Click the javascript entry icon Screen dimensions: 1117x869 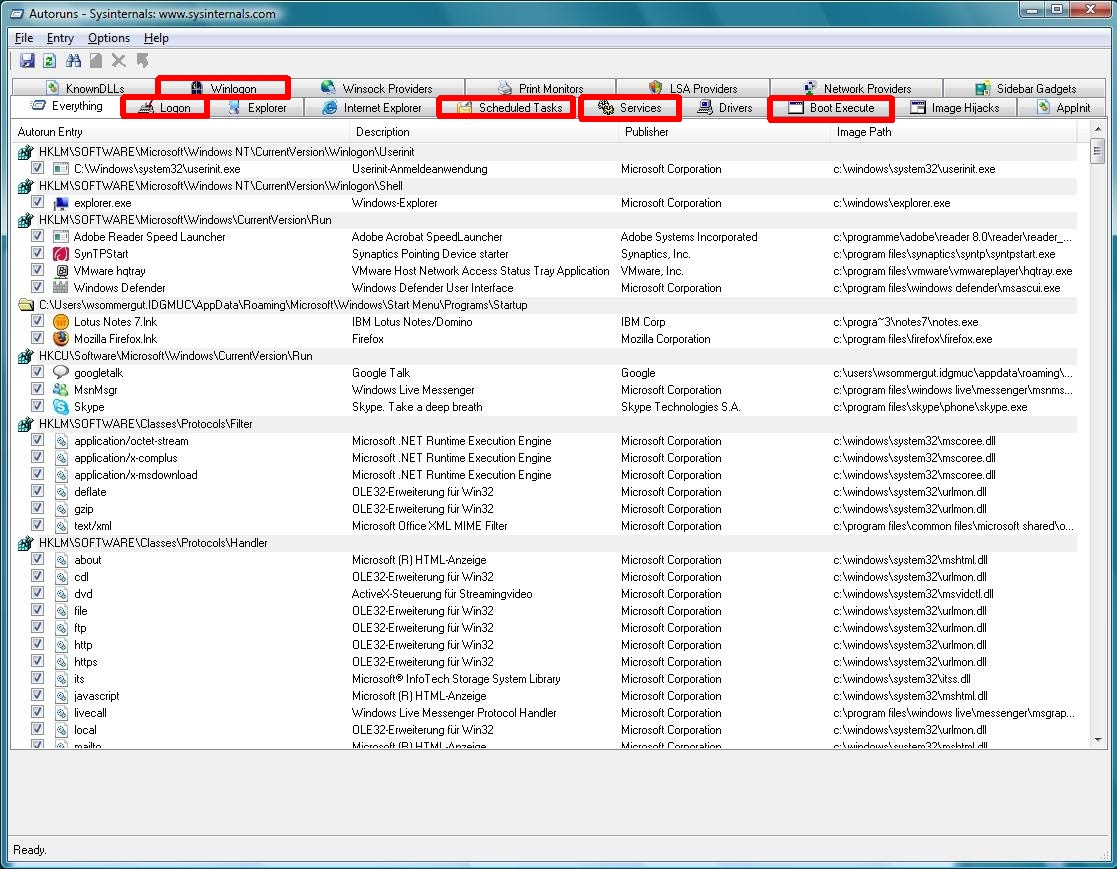[61, 696]
